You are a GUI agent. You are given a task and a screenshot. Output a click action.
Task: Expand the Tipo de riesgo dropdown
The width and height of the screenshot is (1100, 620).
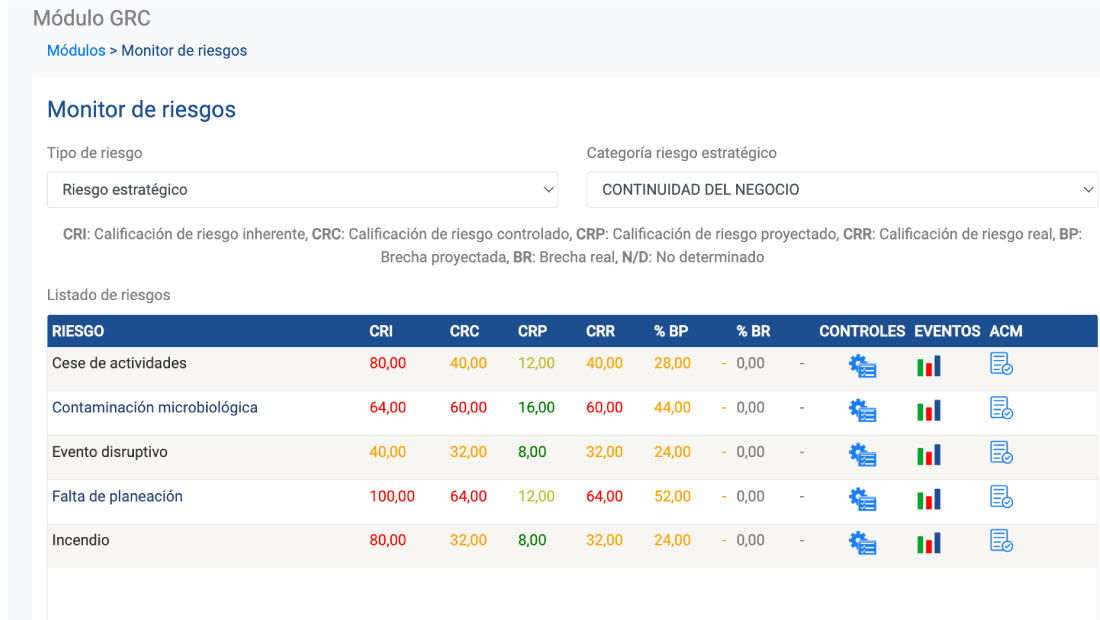point(302,189)
